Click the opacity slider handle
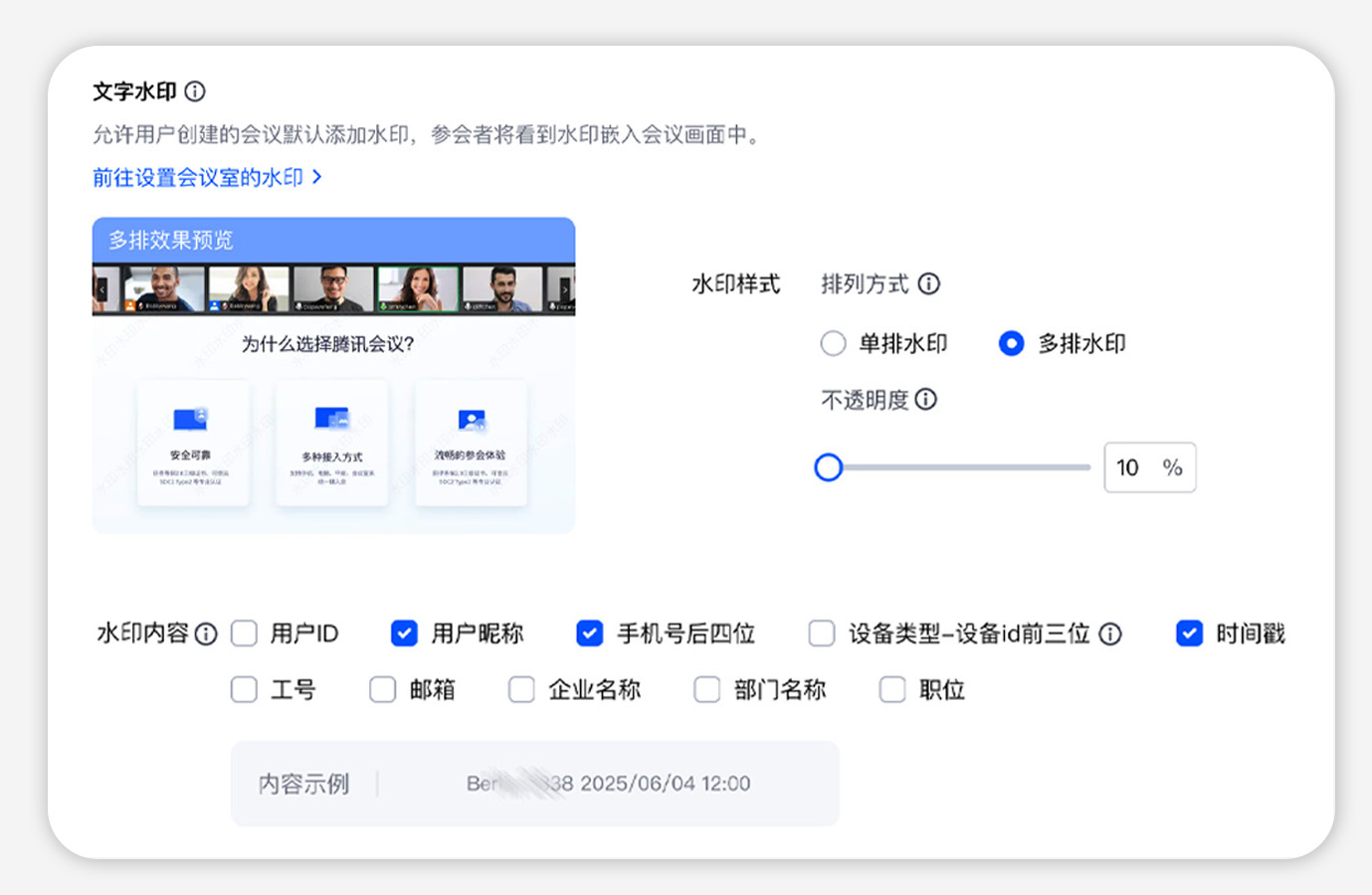Screen dimensions: 1372x895 pos(828,467)
